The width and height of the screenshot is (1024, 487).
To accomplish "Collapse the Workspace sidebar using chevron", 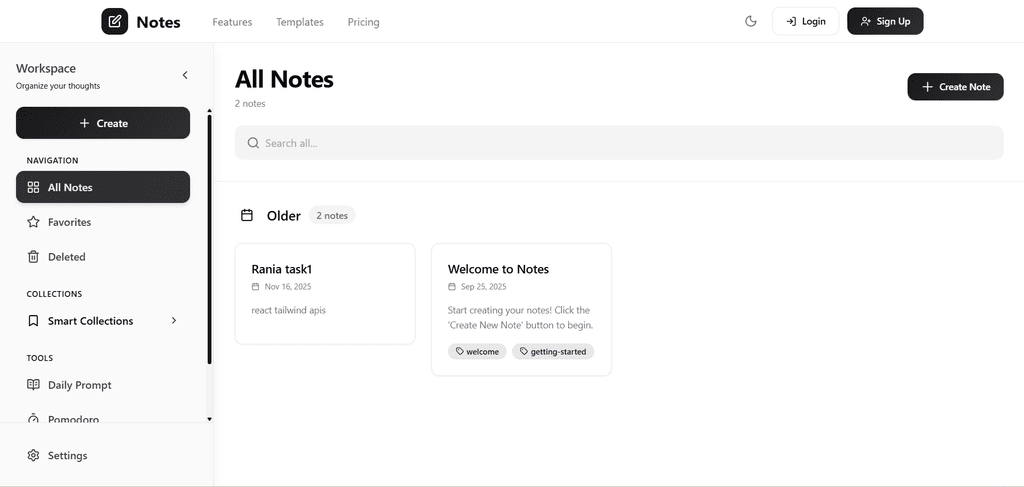I will point(185,76).
